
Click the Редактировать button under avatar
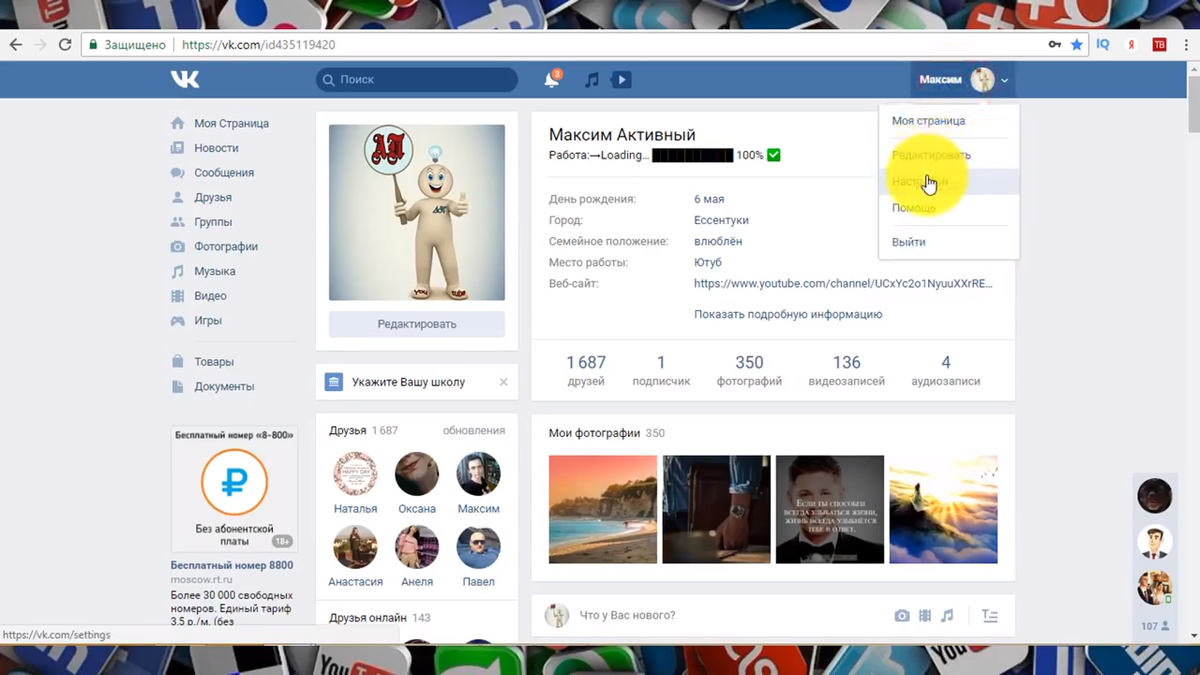[417, 324]
